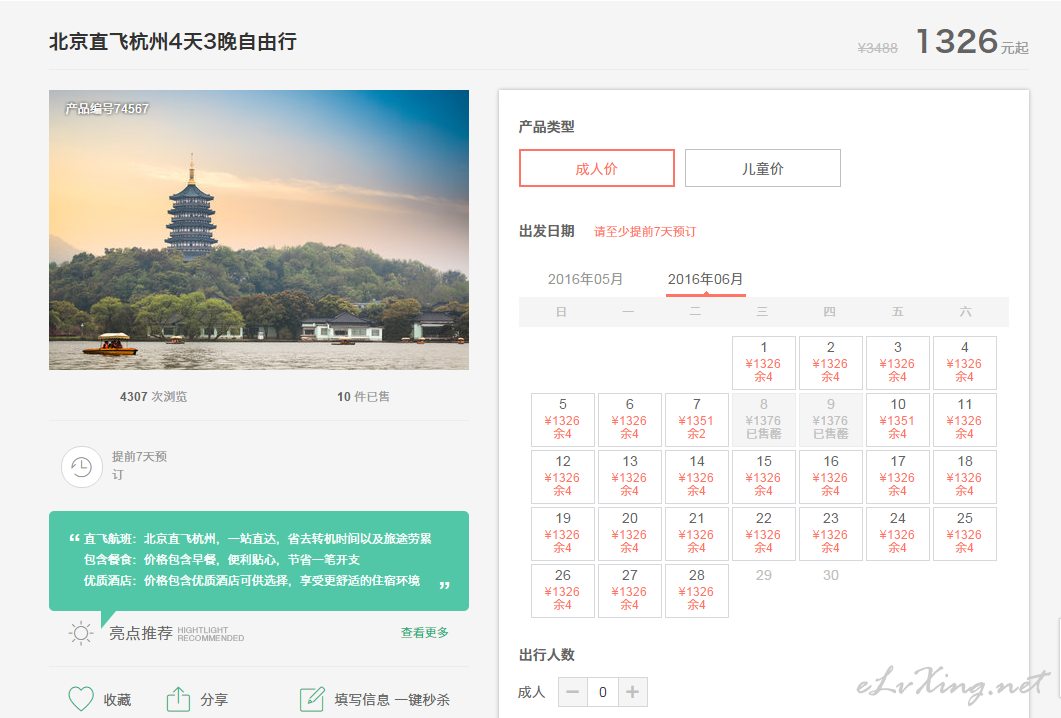Select June 23 departure date
1061x718 pixels.
click(x=830, y=533)
